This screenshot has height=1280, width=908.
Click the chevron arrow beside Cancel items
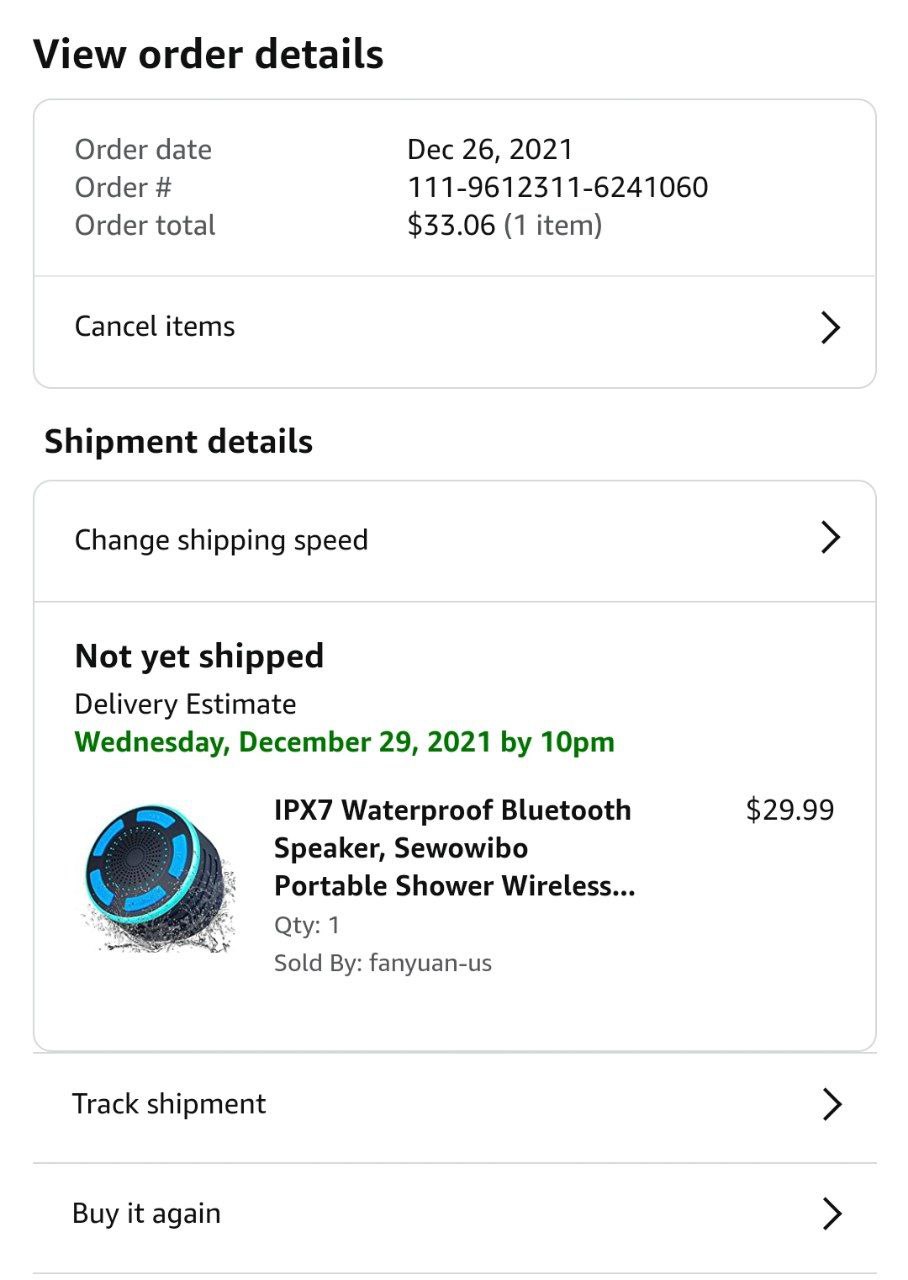[829, 327]
